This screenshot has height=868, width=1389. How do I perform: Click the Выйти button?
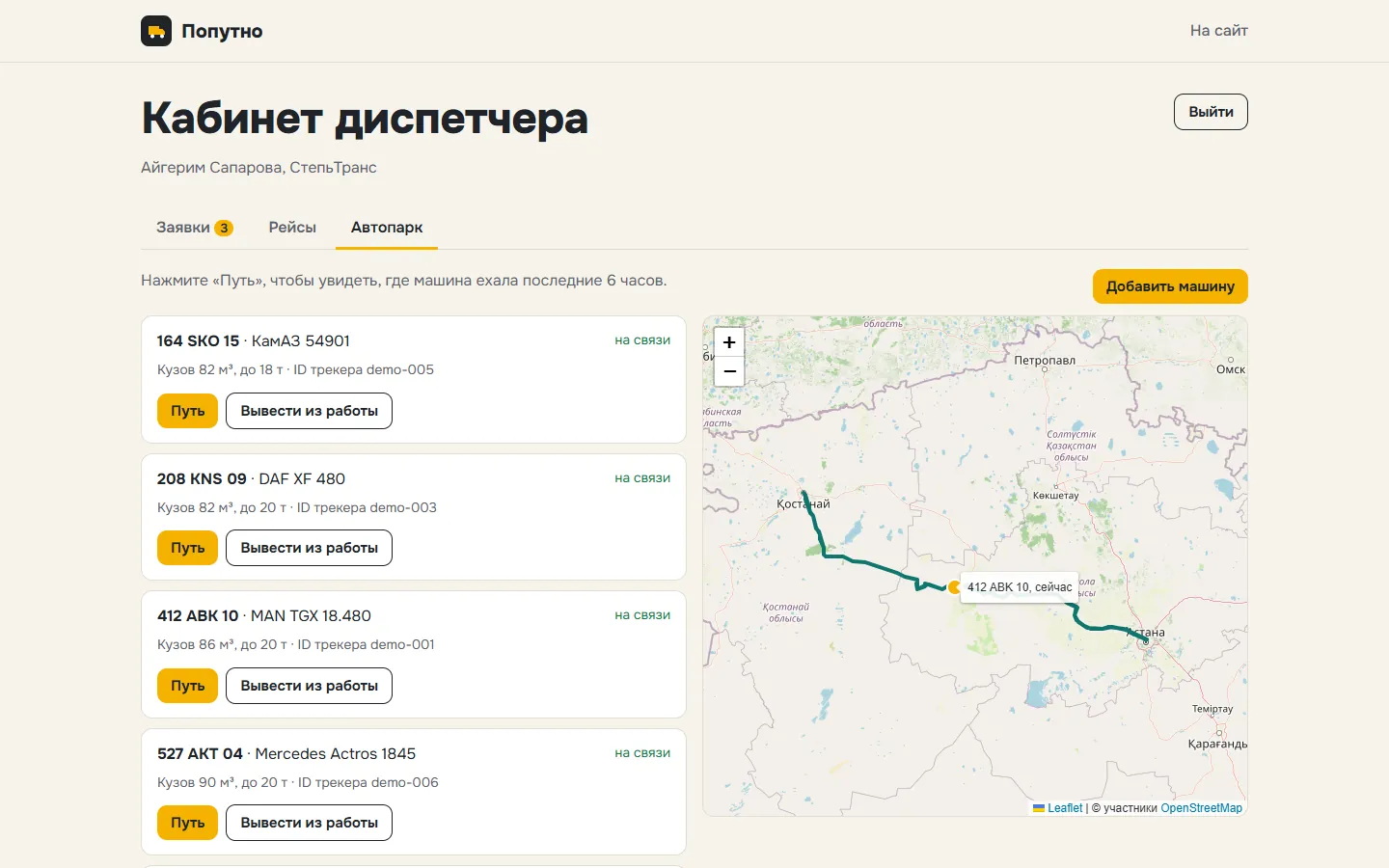click(x=1211, y=112)
